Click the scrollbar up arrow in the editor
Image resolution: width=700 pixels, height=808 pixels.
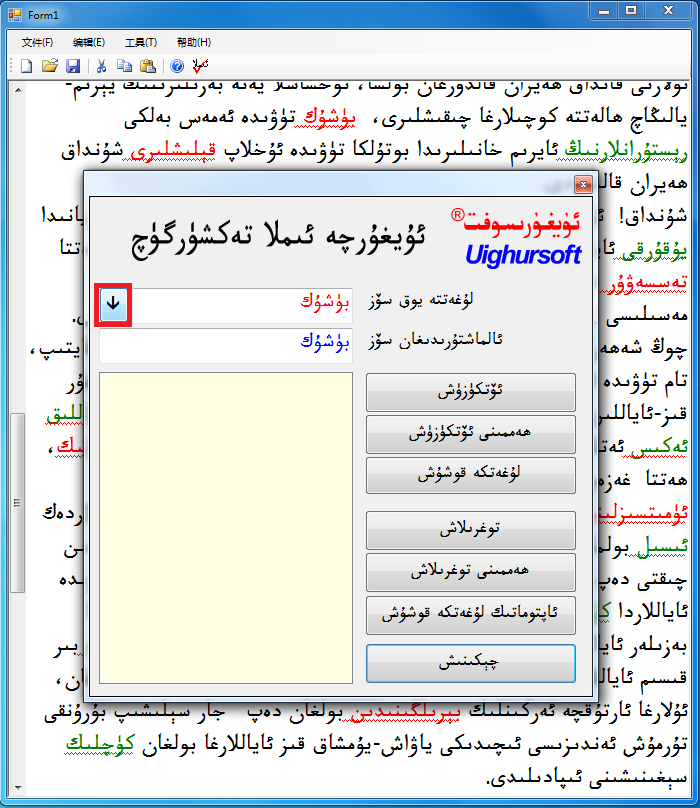(18, 90)
